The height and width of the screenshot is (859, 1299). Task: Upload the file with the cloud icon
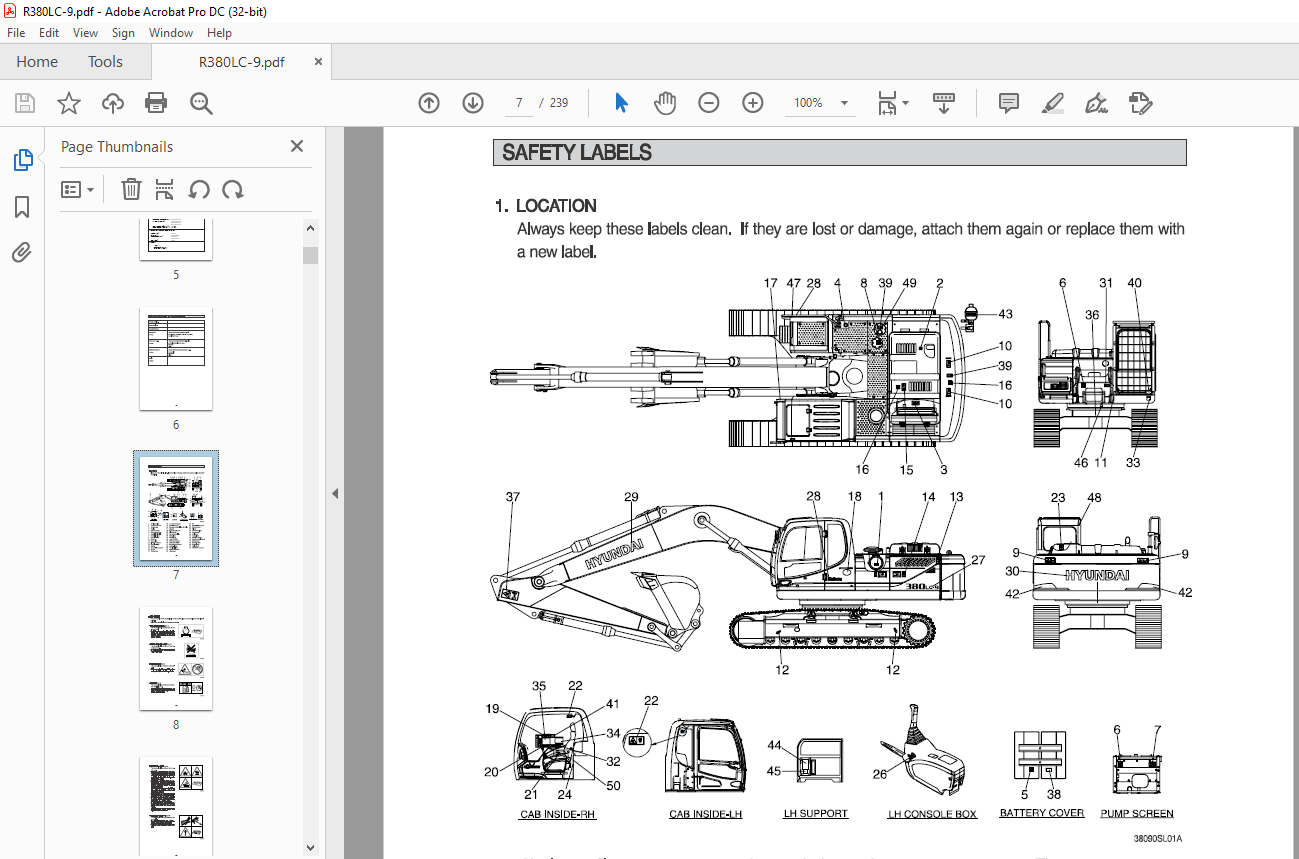112,103
